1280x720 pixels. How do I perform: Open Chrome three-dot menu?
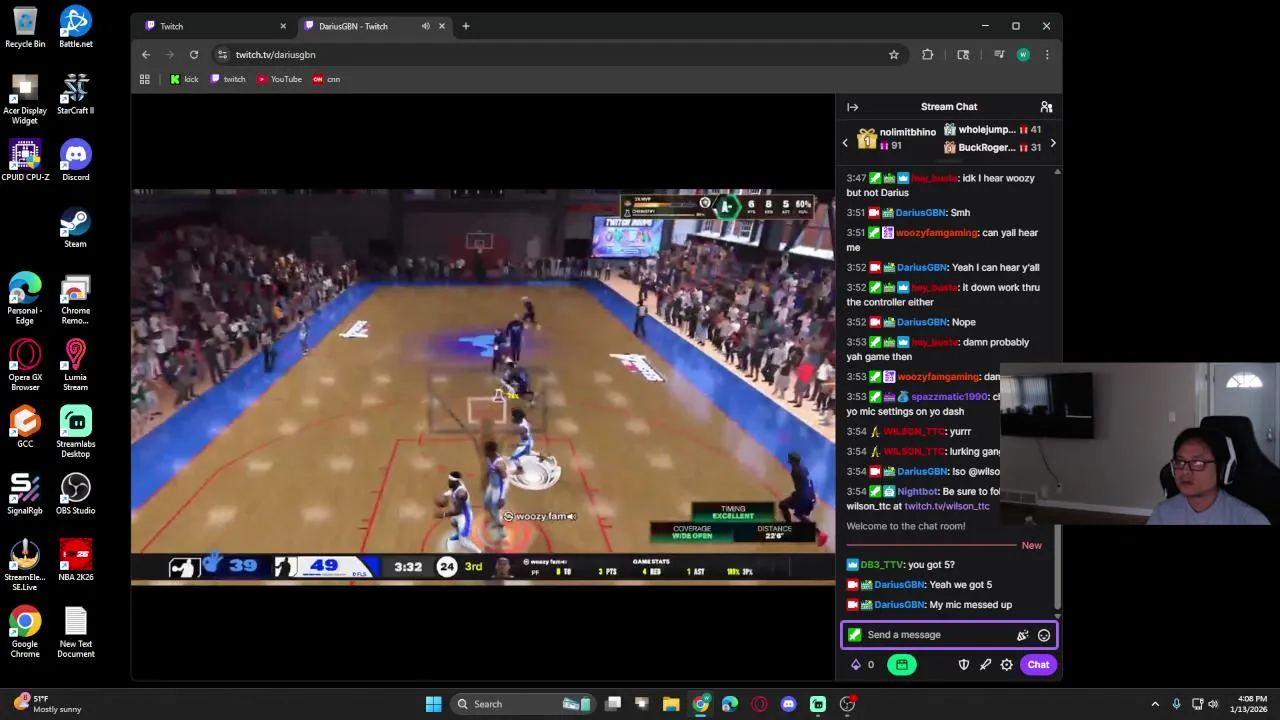click(1047, 55)
